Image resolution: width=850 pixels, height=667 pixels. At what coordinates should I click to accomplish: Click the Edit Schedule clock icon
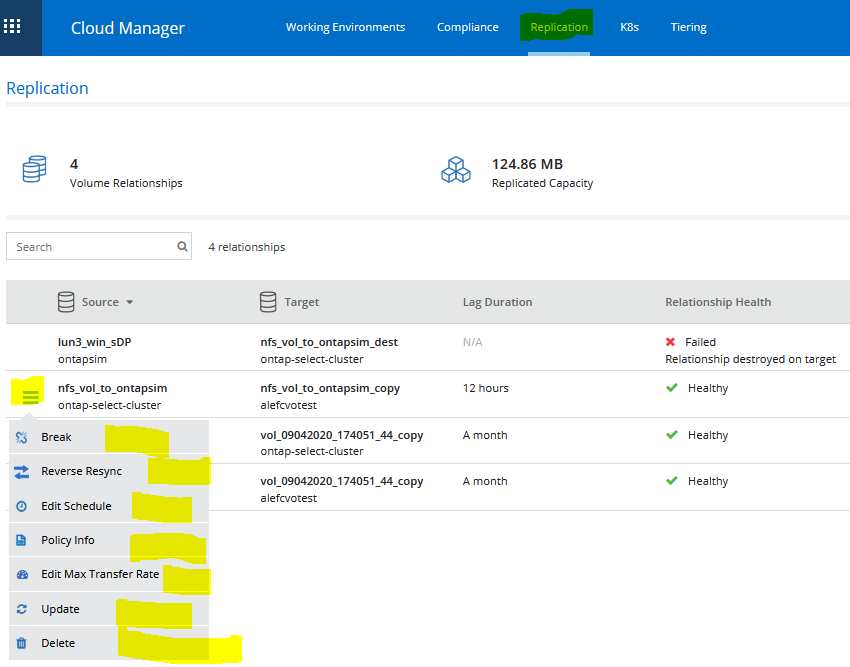point(22,506)
